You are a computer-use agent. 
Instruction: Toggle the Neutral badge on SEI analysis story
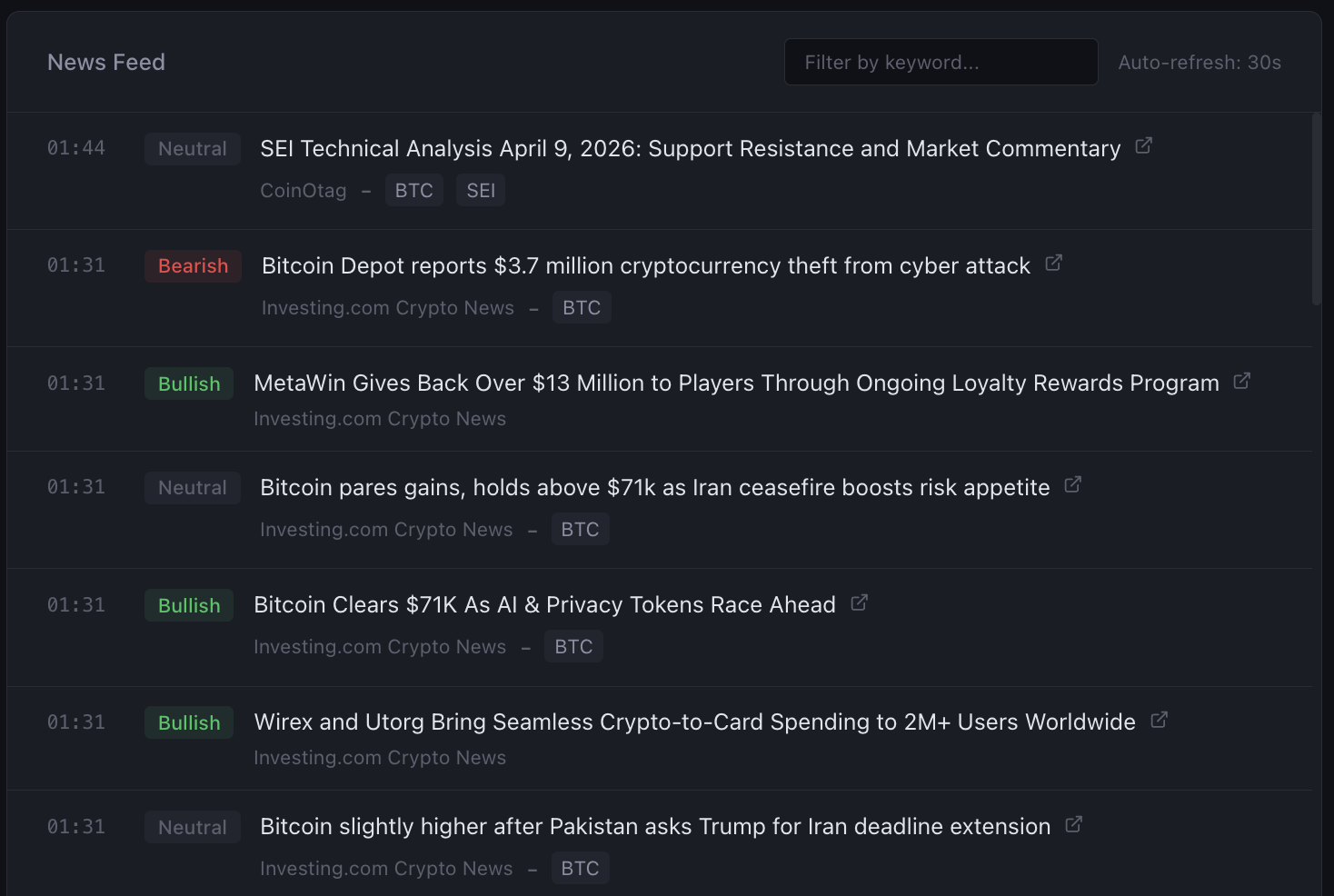[x=192, y=148]
